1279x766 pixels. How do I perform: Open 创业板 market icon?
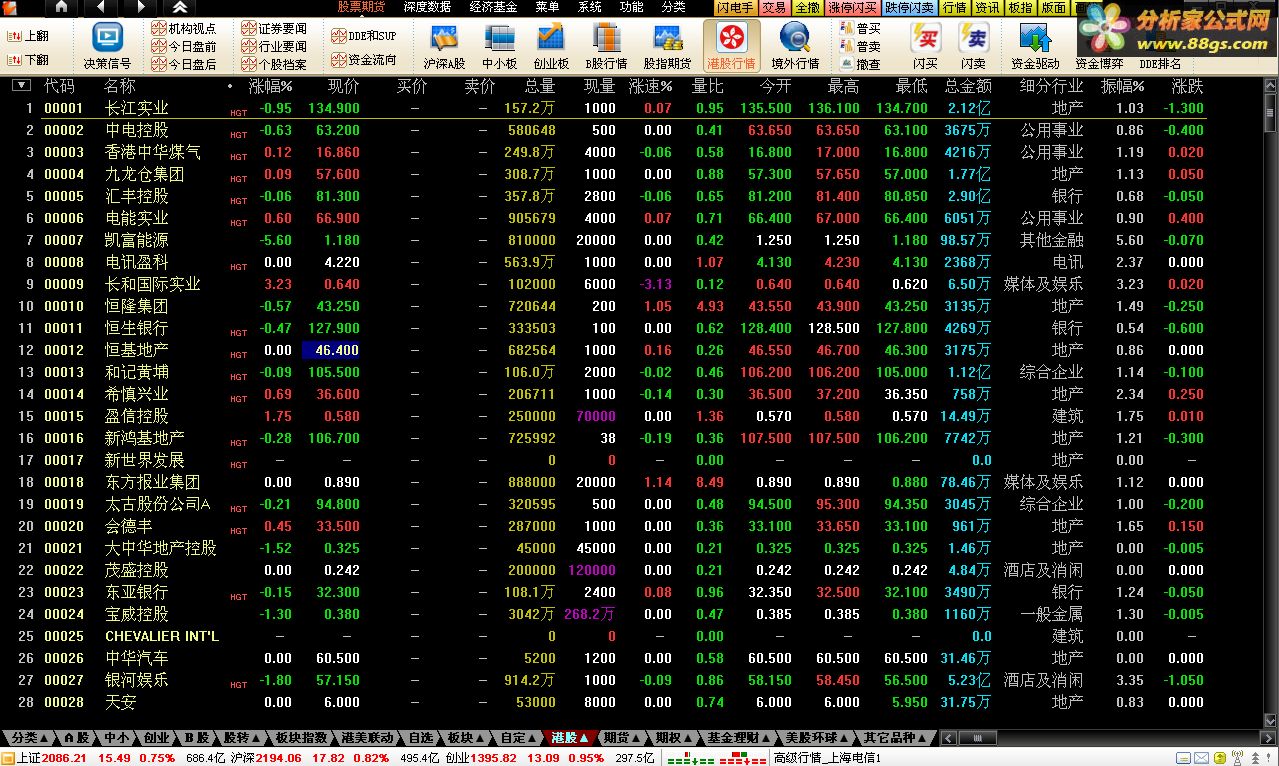click(x=551, y=38)
